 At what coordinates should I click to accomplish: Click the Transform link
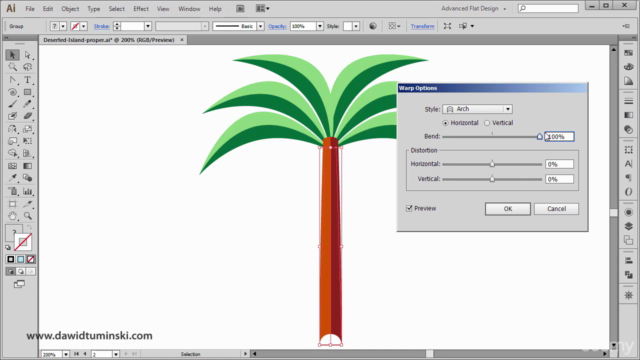pos(422,26)
